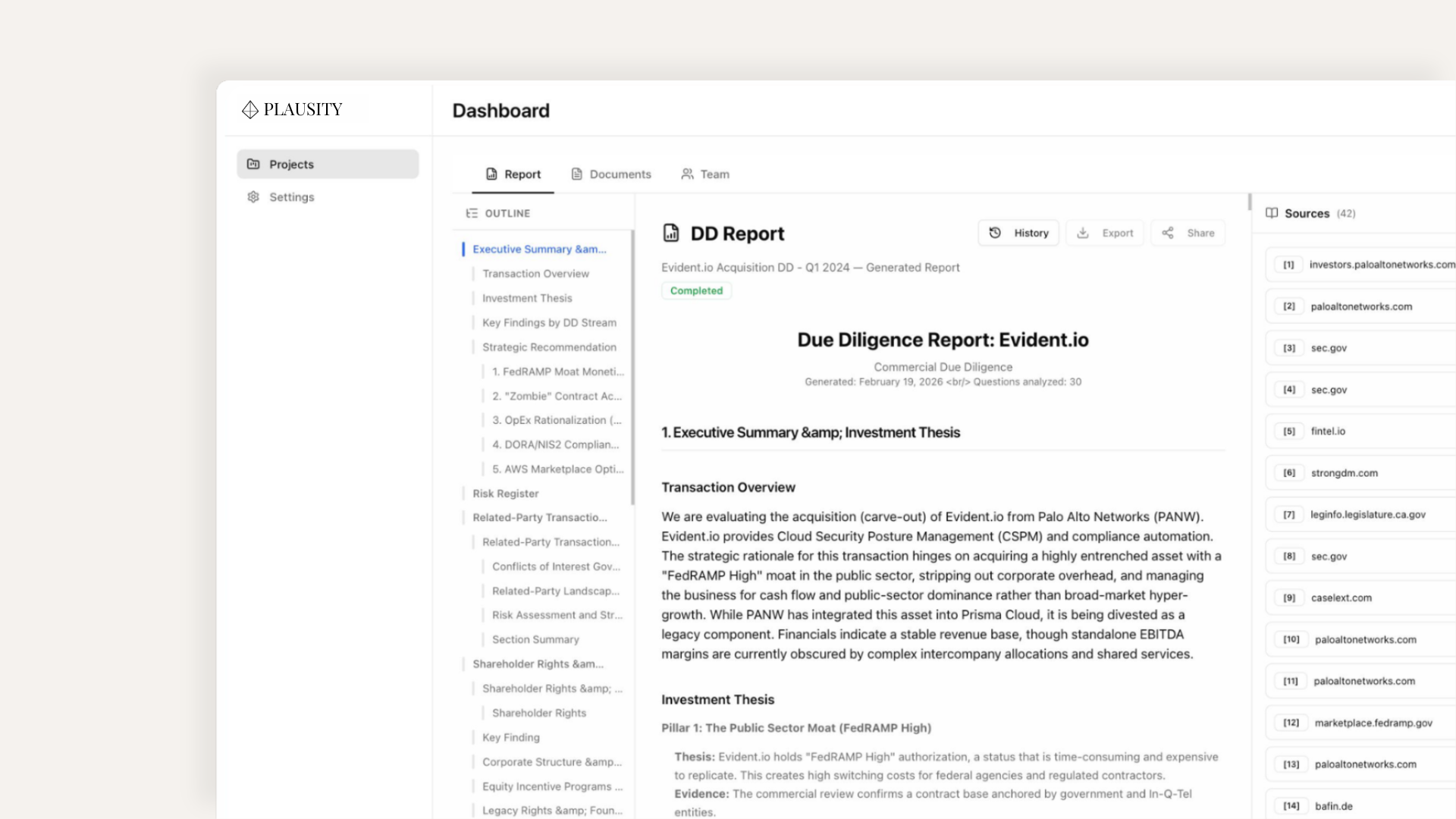Viewport: 1456px width, 819px height.
Task: Select Shareholder Rights in the outline
Action: coord(538,713)
